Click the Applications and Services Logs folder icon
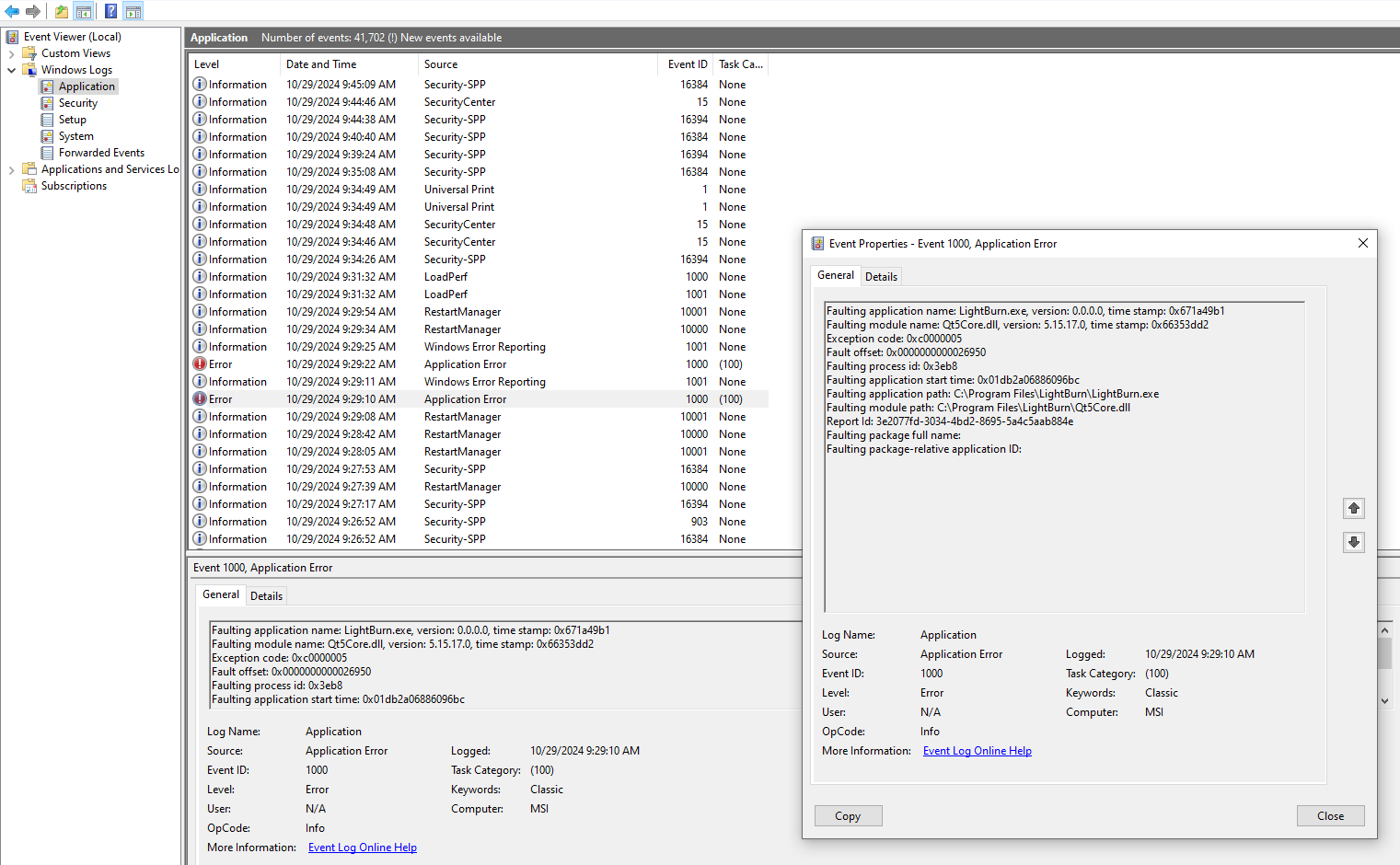 [29, 169]
